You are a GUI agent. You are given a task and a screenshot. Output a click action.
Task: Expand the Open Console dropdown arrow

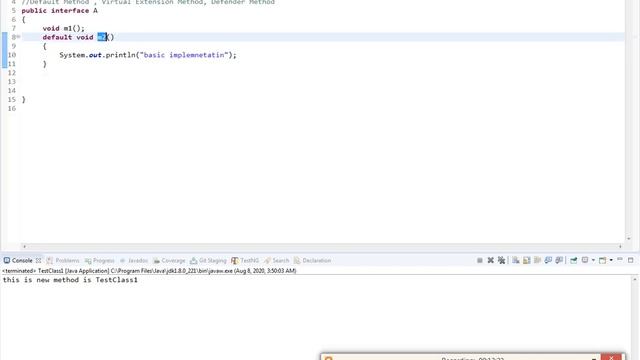(x=611, y=260)
